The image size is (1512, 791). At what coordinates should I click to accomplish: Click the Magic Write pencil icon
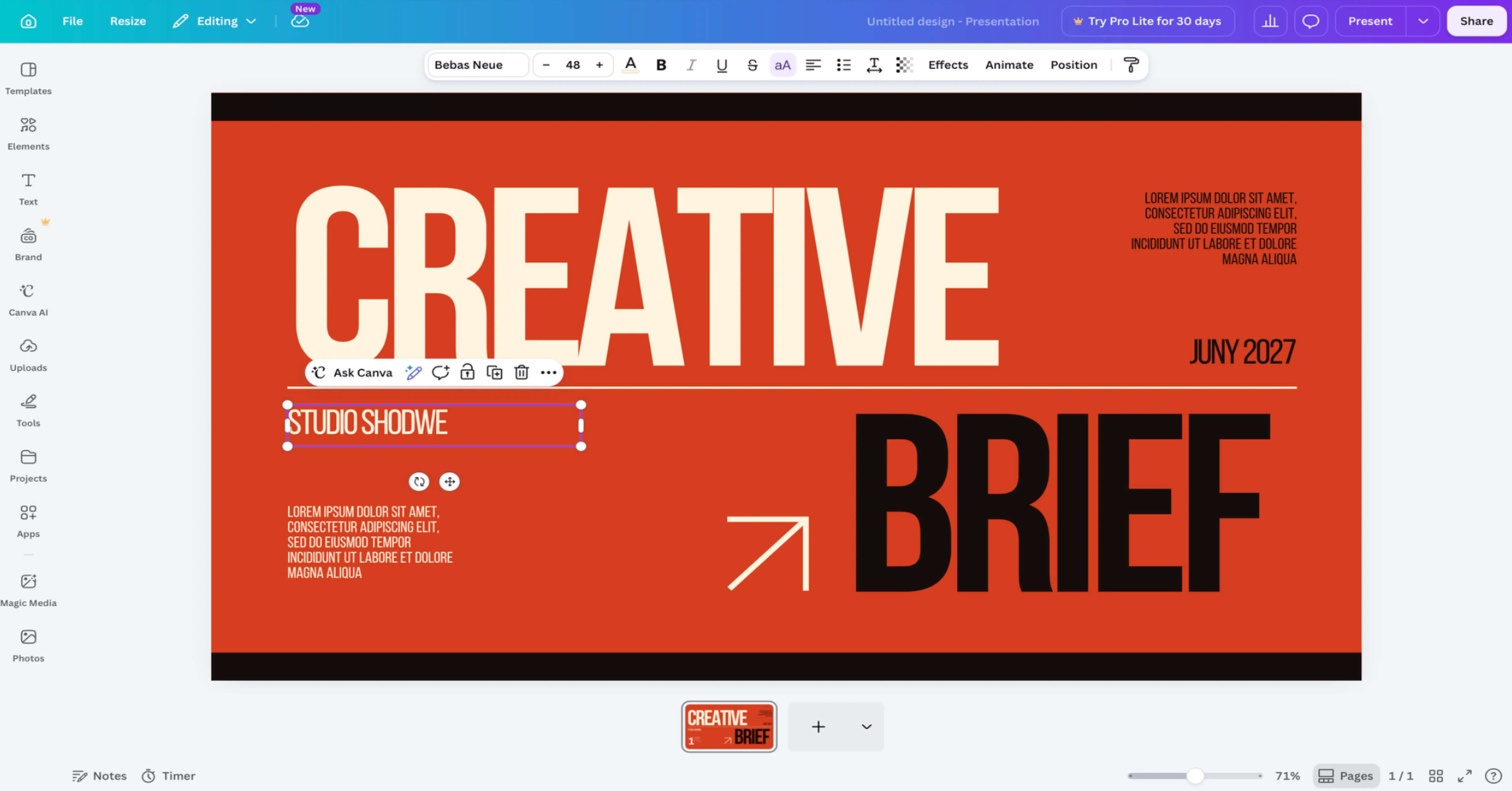point(413,373)
